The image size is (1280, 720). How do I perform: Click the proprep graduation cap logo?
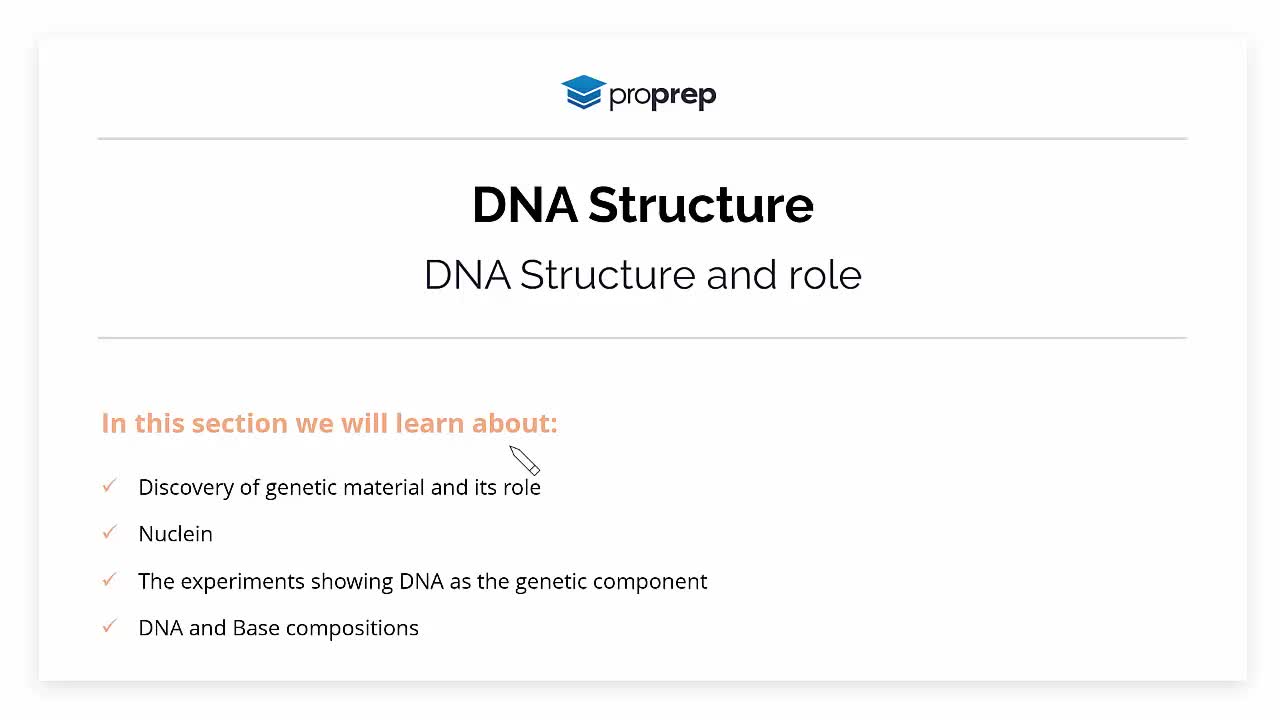584,93
